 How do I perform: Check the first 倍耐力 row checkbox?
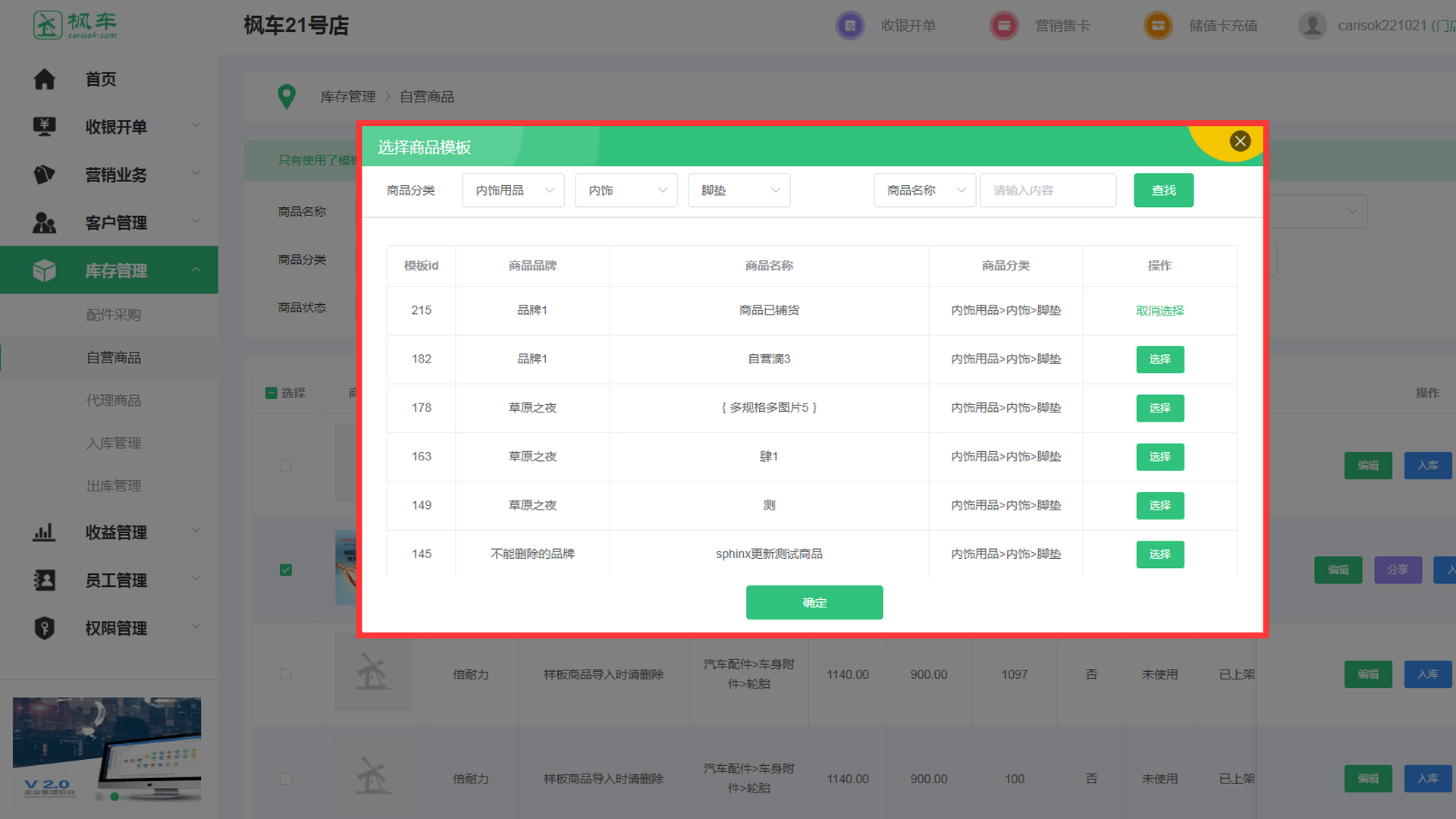[x=286, y=674]
